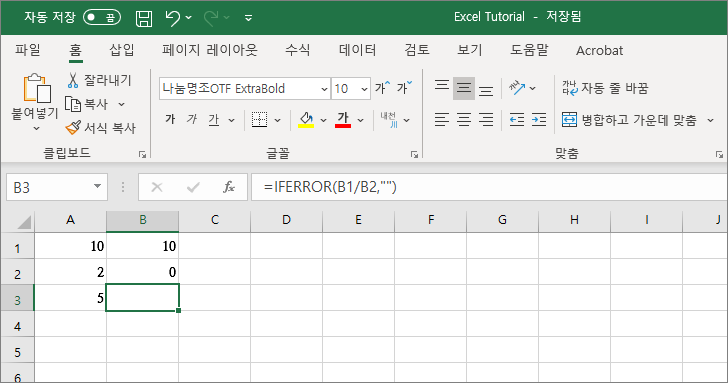Cancel formula entry with X icon
728x383 pixels.
(157, 187)
